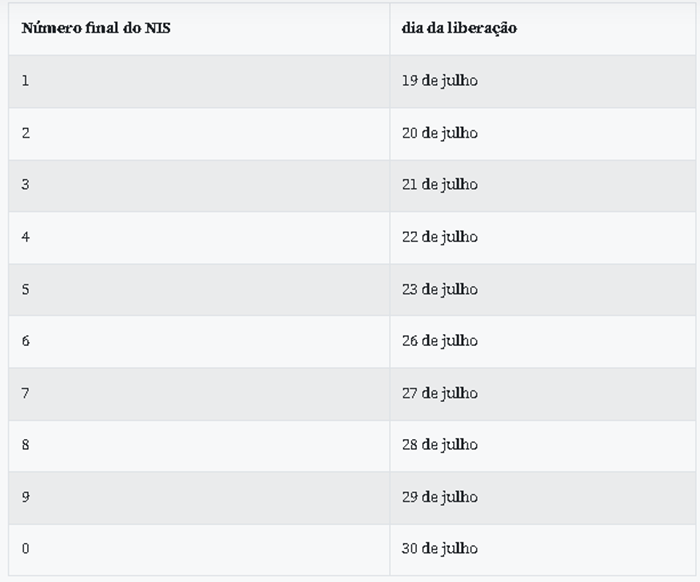Screen dimensions: 700x582
Task: Click on '21 de julho' date
Action: coord(440,185)
